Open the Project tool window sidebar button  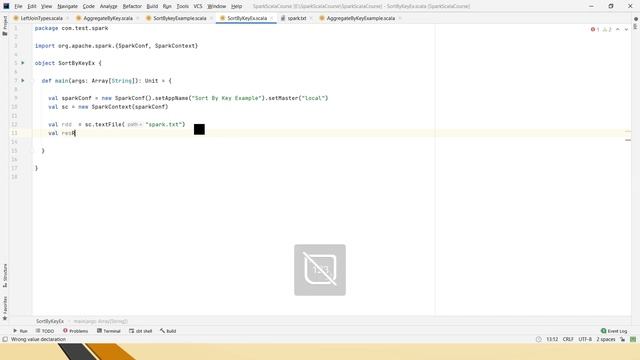pos(5,26)
